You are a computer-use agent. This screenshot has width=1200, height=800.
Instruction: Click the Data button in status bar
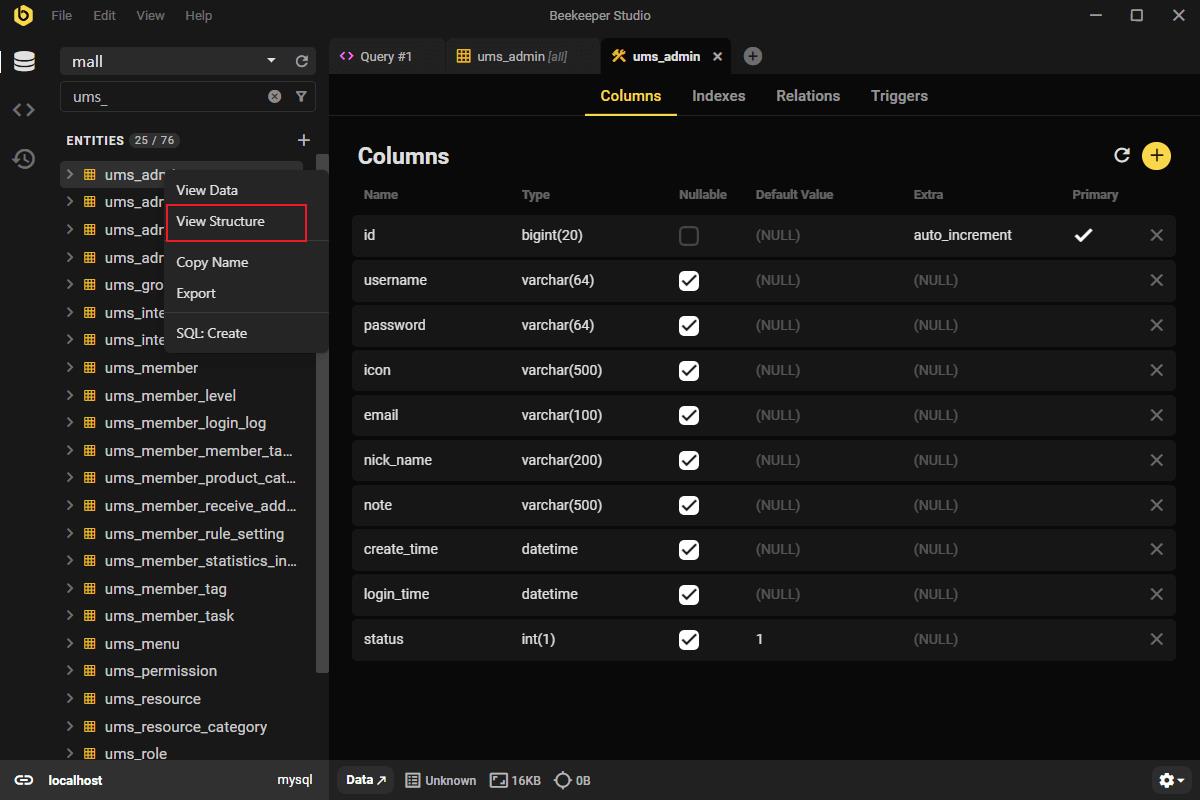pos(366,780)
